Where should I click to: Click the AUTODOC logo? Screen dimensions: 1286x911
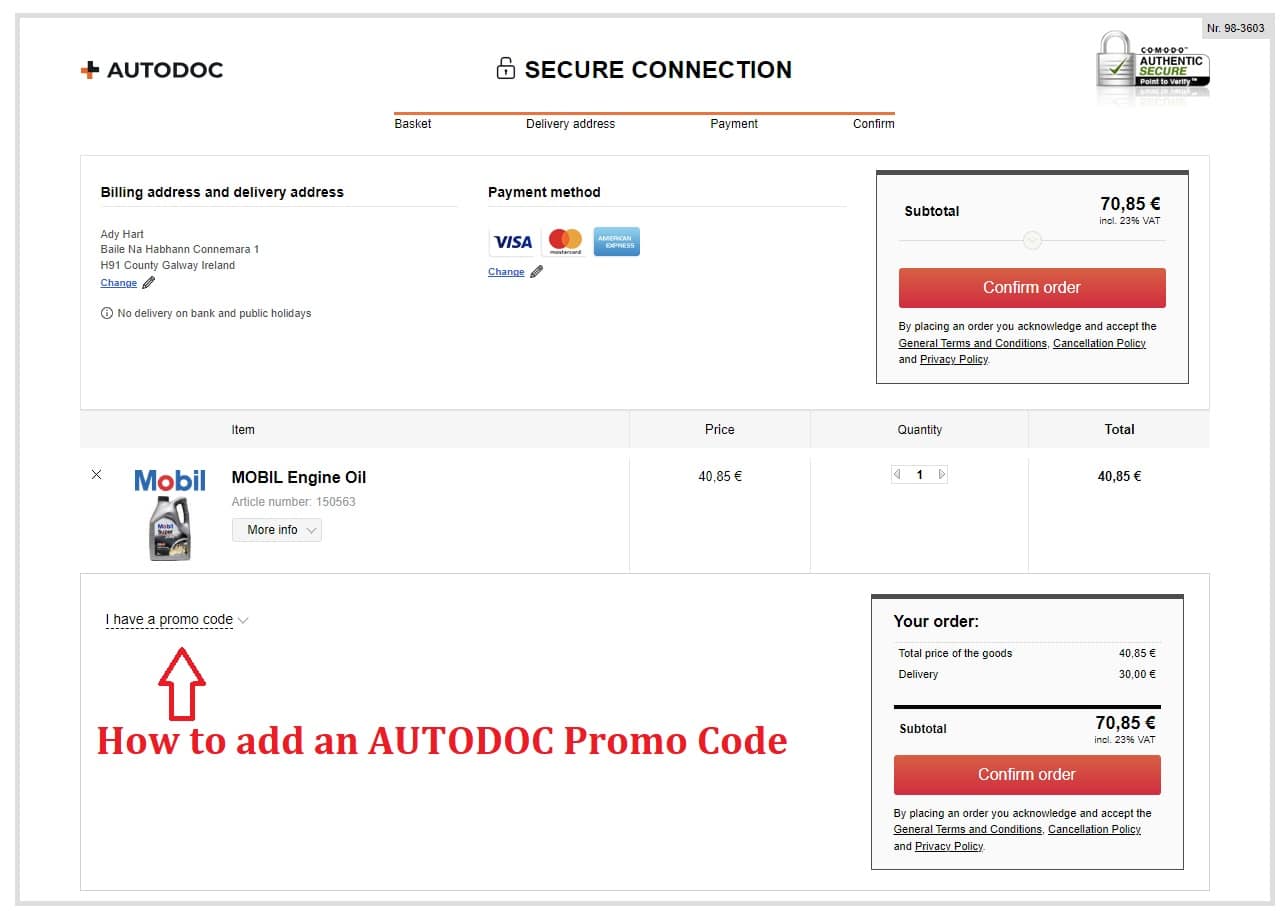point(151,70)
